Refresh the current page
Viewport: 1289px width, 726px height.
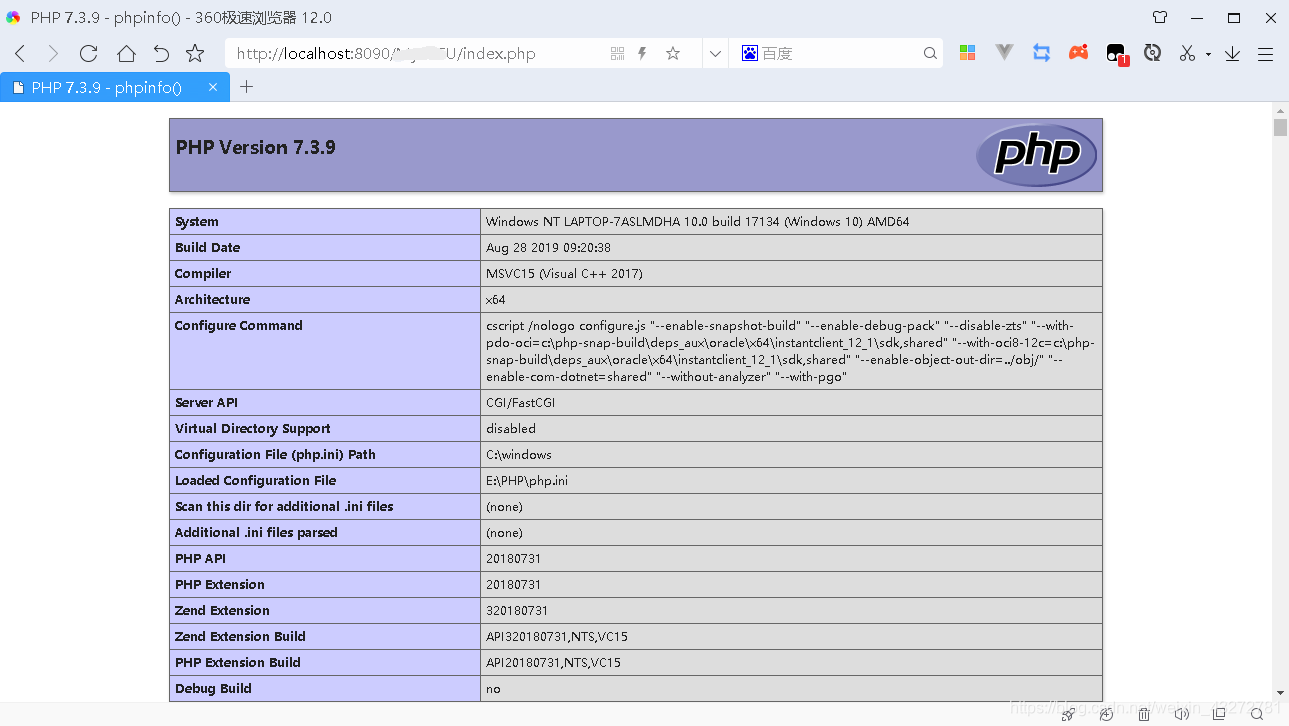point(88,53)
